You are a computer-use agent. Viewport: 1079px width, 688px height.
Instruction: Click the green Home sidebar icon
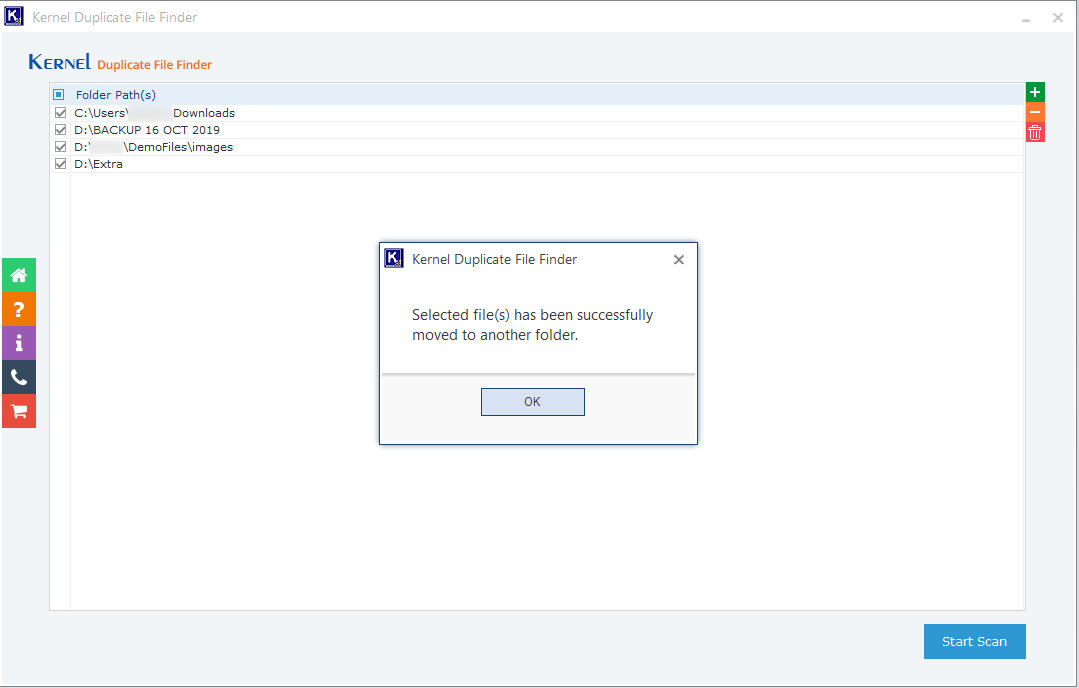(19, 275)
